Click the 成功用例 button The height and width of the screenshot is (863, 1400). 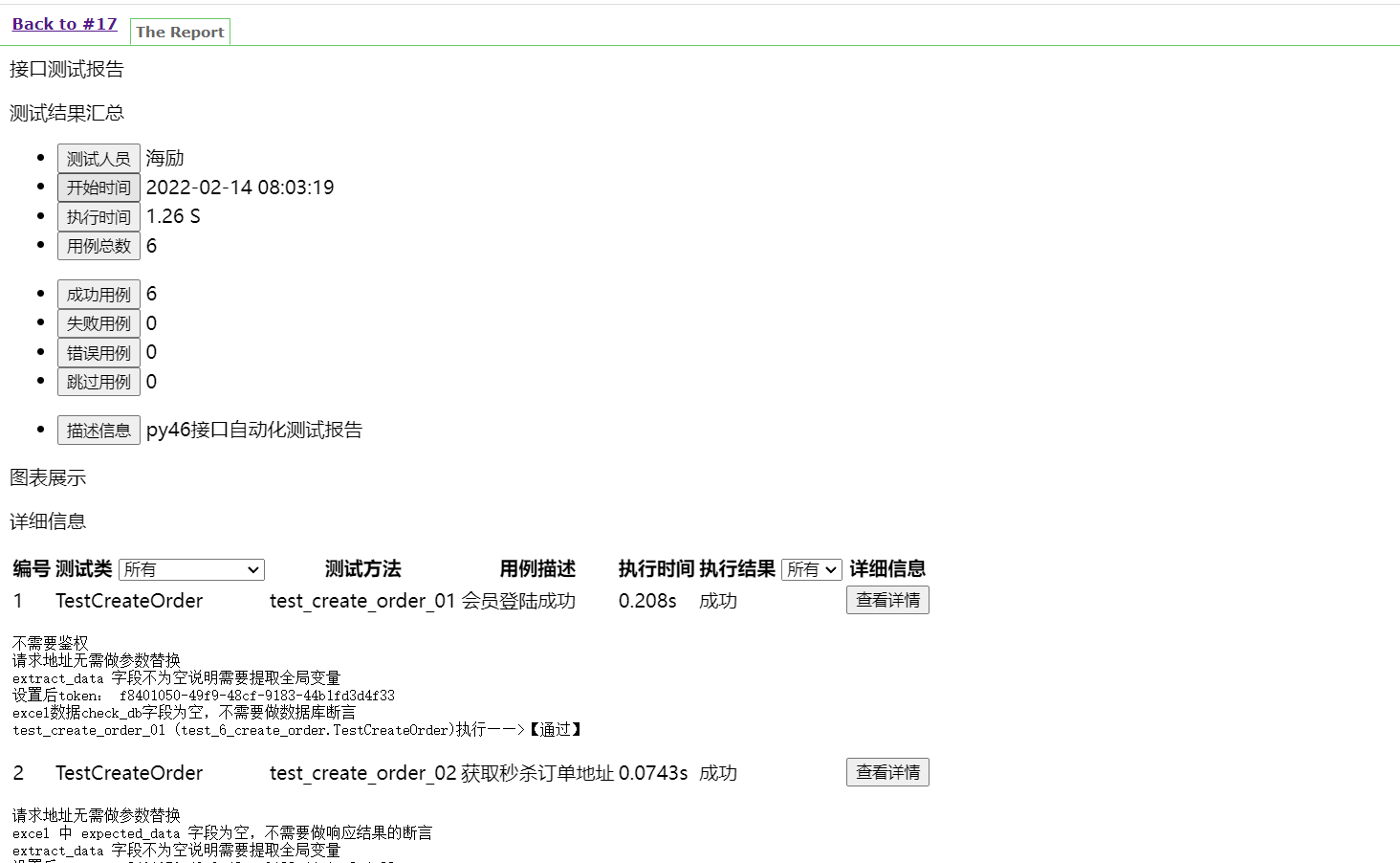[x=98, y=295]
